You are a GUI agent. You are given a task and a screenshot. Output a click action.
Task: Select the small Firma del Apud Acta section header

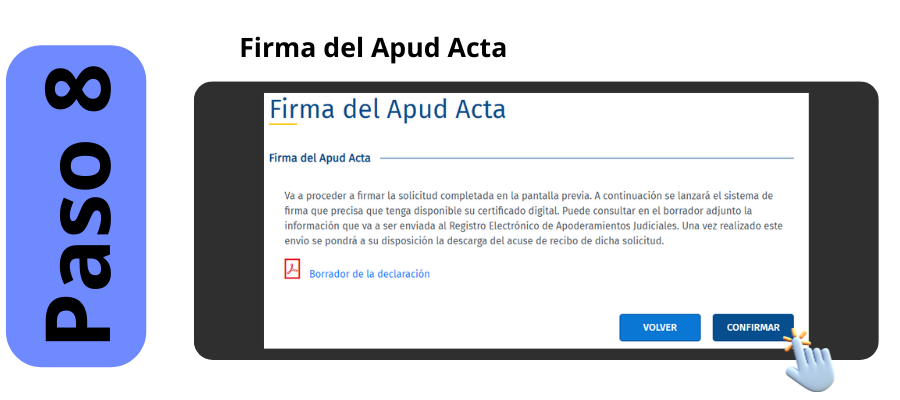[320, 158]
